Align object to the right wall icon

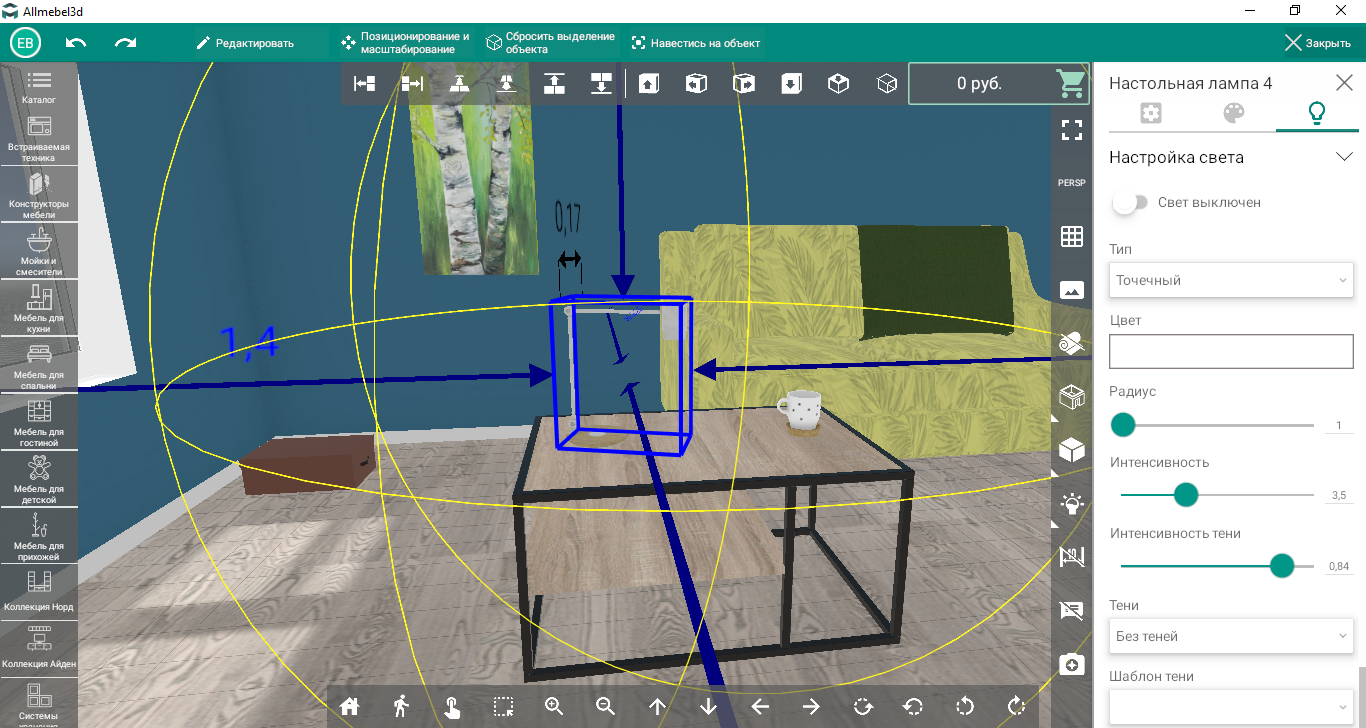[x=412, y=84]
